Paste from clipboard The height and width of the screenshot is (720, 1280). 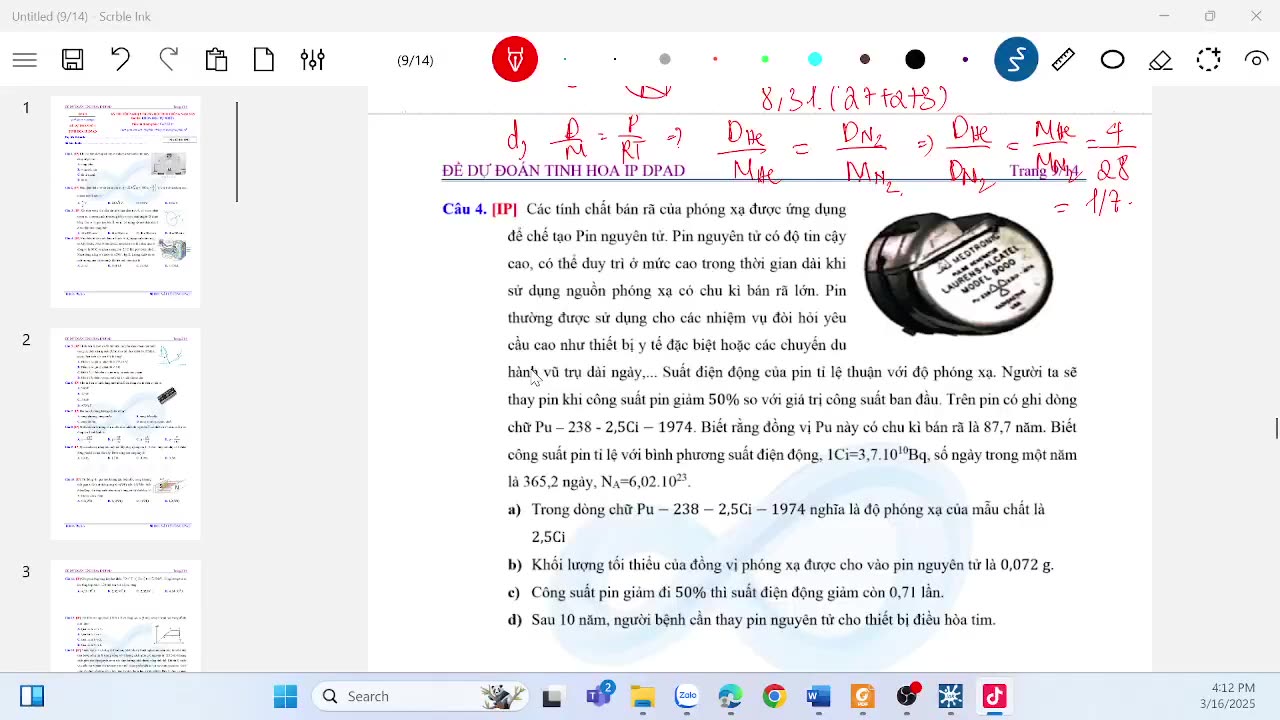[217, 60]
